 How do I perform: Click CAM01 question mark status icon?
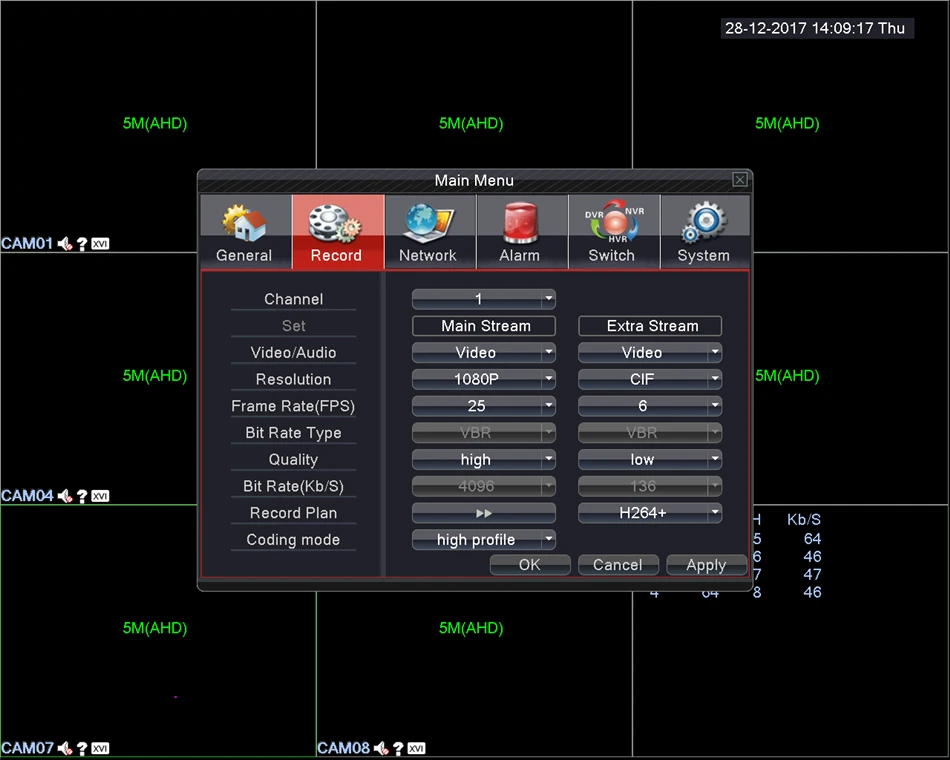[x=82, y=244]
